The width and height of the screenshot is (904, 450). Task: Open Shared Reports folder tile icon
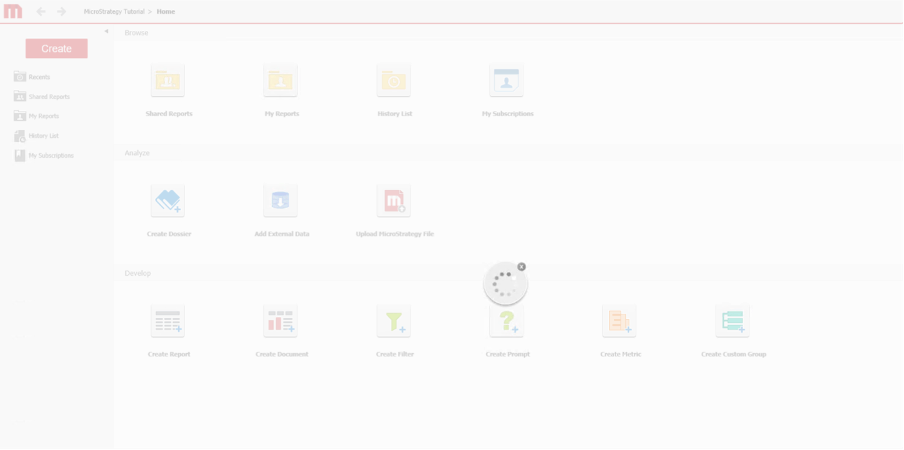click(x=168, y=80)
